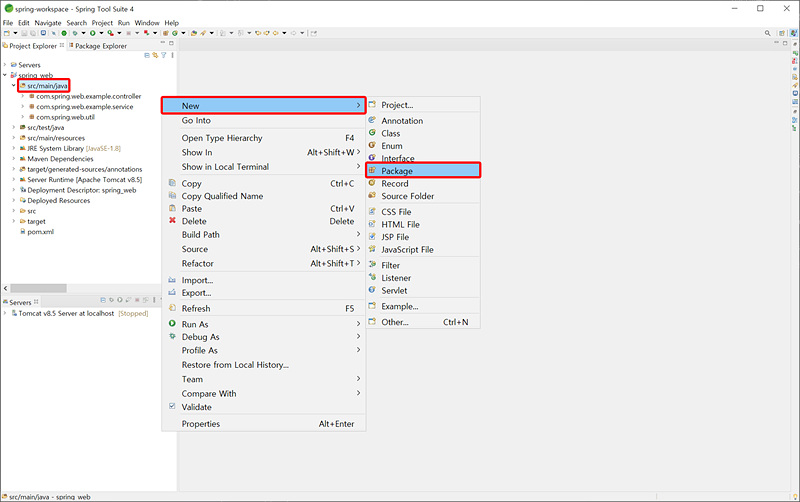Open the Window menu
This screenshot has width=800, height=502.
(147, 23)
